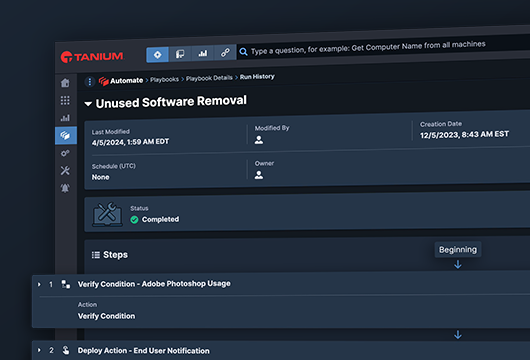Open the reporting chart sidebar icon
The image size is (530, 360).
click(65, 118)
